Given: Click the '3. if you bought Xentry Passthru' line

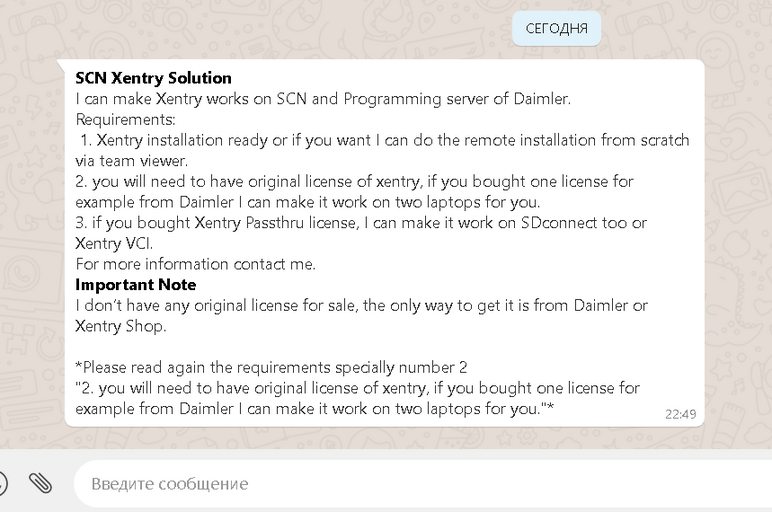Looking at the screenshot, I should pyautogui.click(x=361, y=223).
